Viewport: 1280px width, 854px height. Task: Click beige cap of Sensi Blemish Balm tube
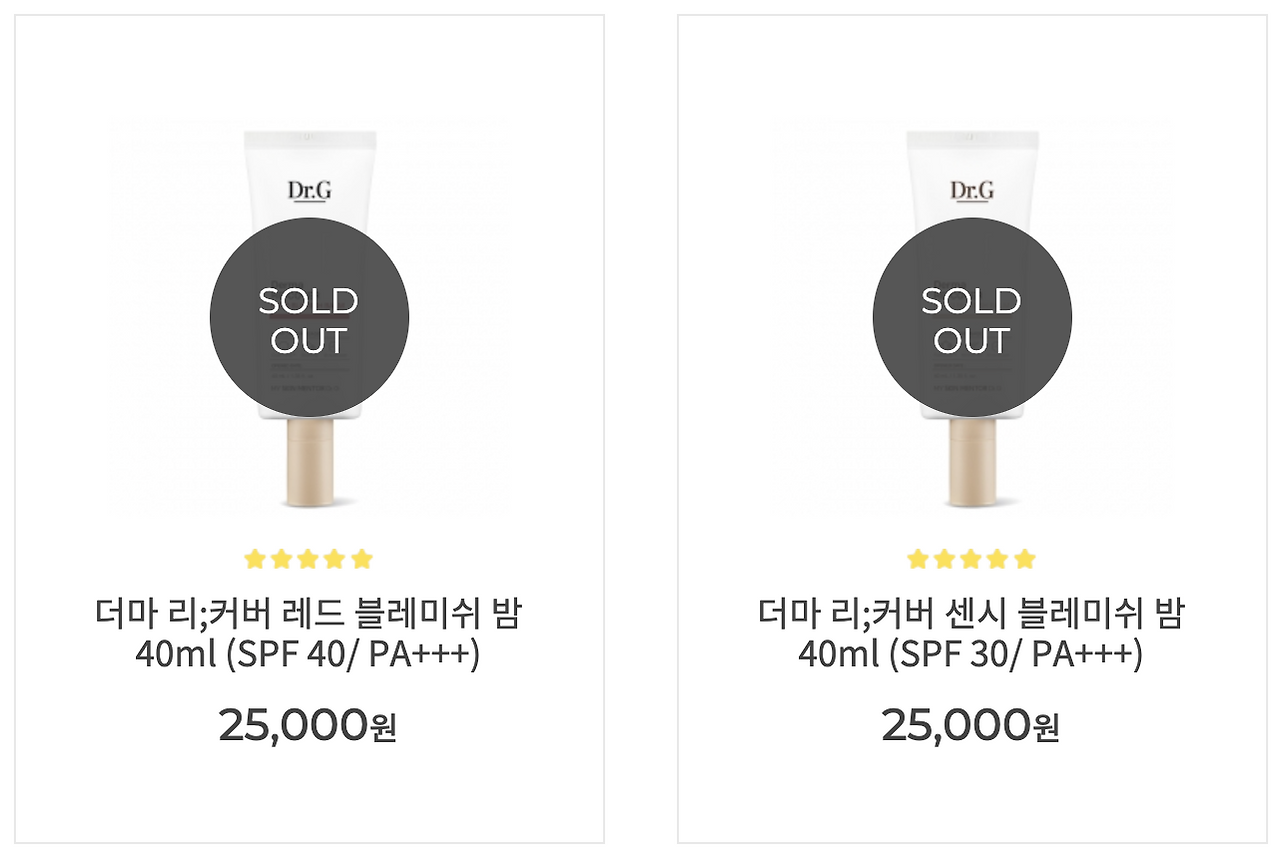[x=972, y=462]
